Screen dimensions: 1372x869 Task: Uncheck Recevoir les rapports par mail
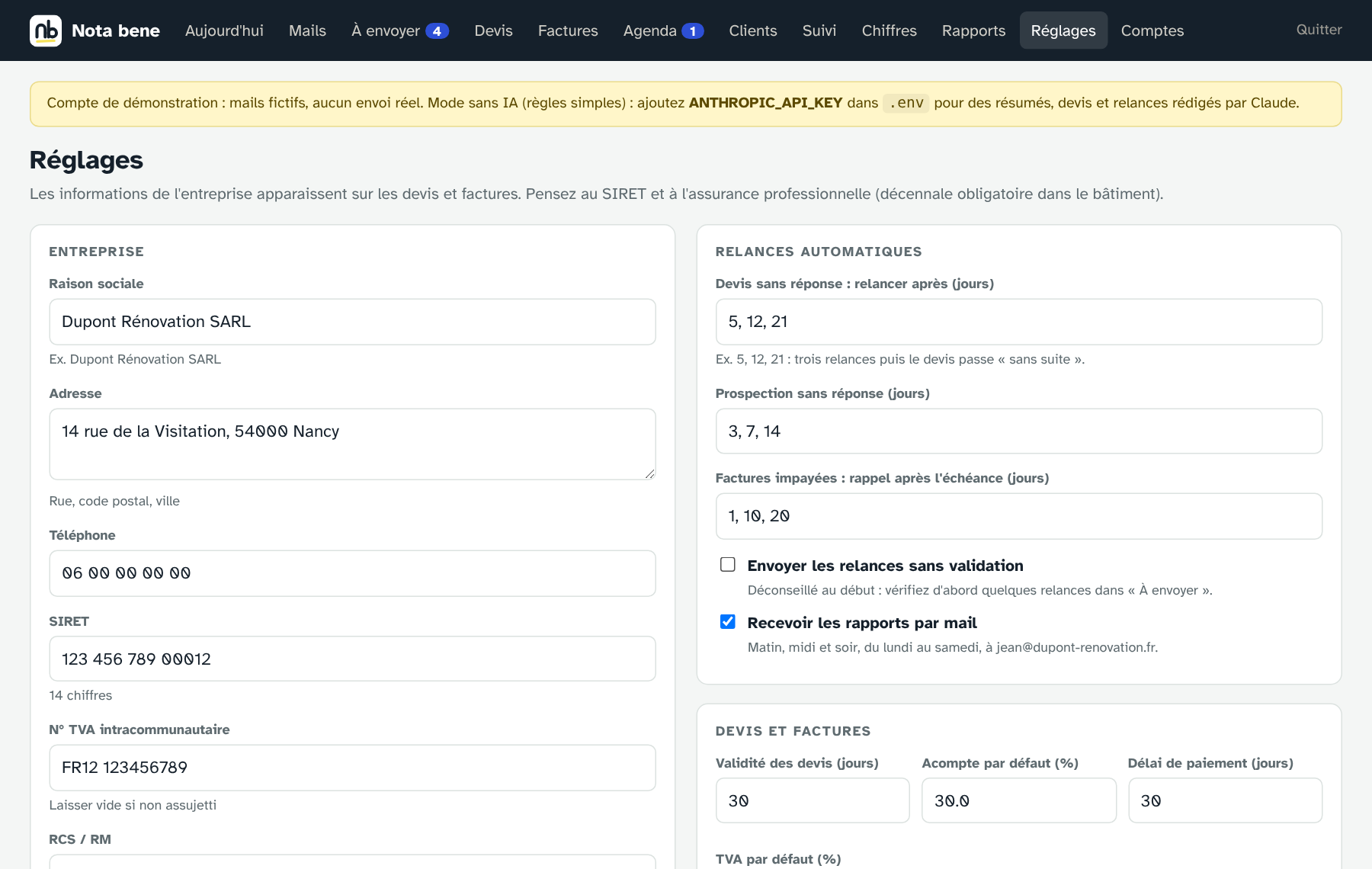[x=728, y=621]
